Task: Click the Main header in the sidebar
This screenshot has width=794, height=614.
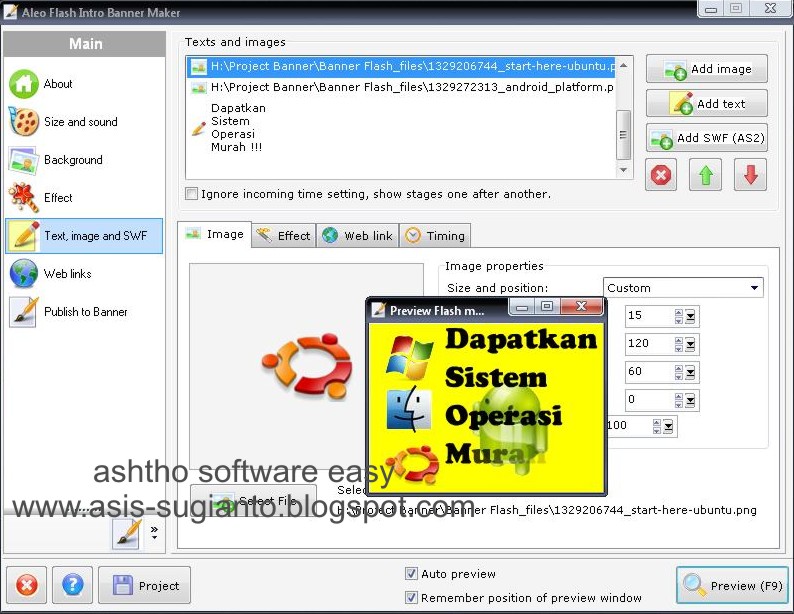Action: (85, 44)
